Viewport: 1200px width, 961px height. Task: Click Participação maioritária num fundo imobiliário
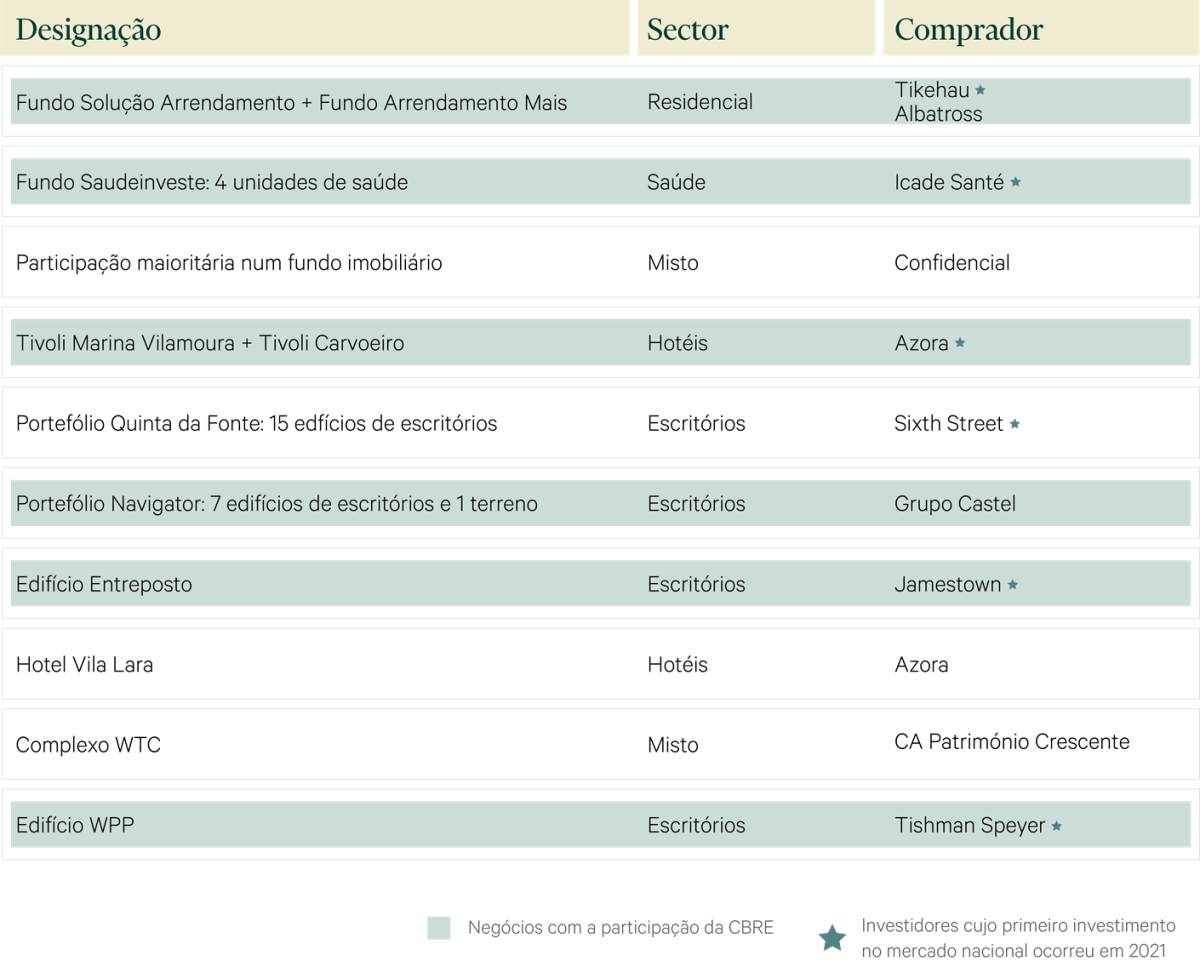229,263
